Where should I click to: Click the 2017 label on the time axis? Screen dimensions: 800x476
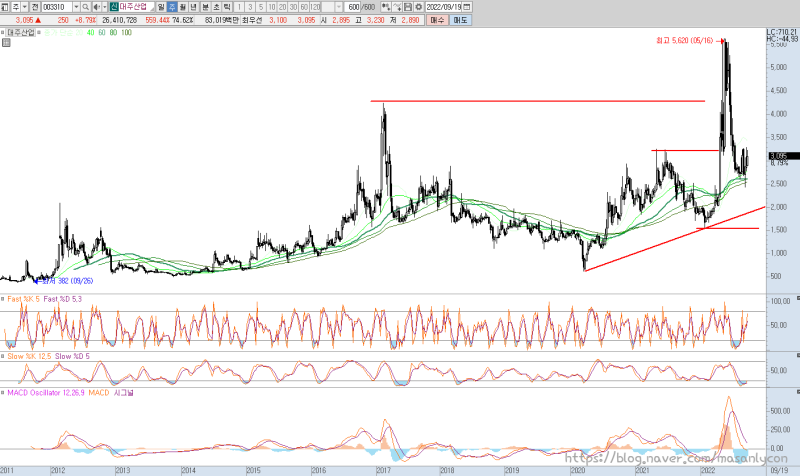(383, 470)
